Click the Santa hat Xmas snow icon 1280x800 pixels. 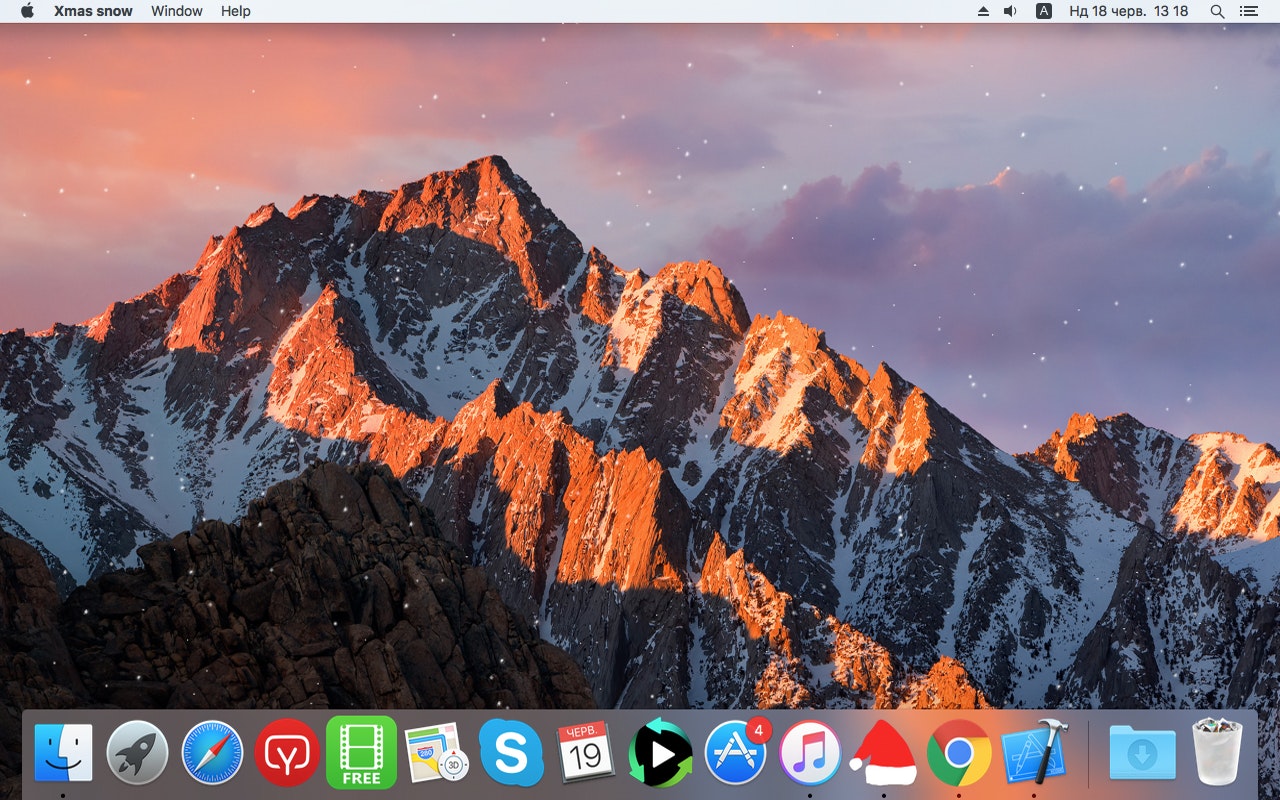click(883, 752)
